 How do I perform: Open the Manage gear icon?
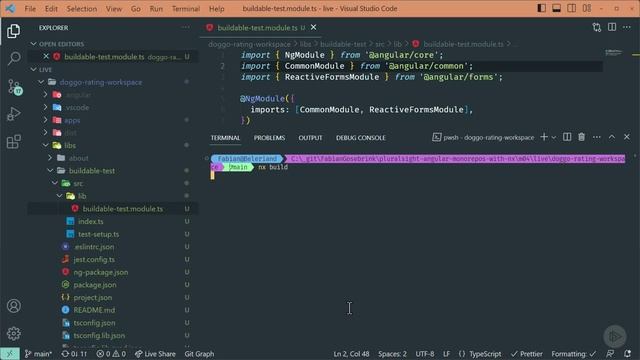click(x=13, y=333)
